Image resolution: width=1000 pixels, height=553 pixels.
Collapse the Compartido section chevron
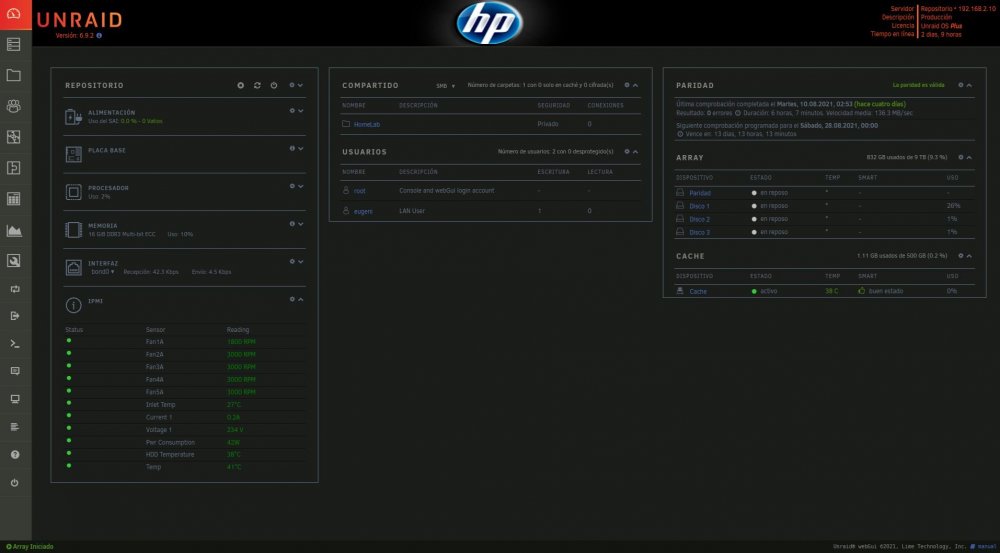click(x=635, y=85)
